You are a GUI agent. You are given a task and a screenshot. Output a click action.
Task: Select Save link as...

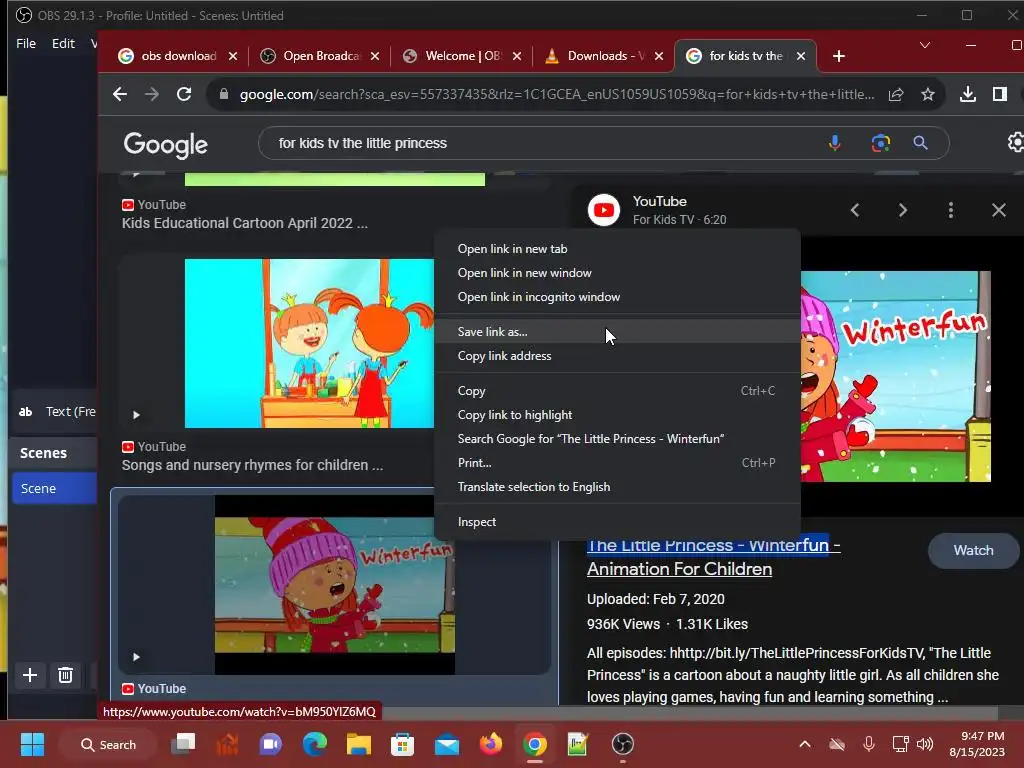[x=617, y=332]
